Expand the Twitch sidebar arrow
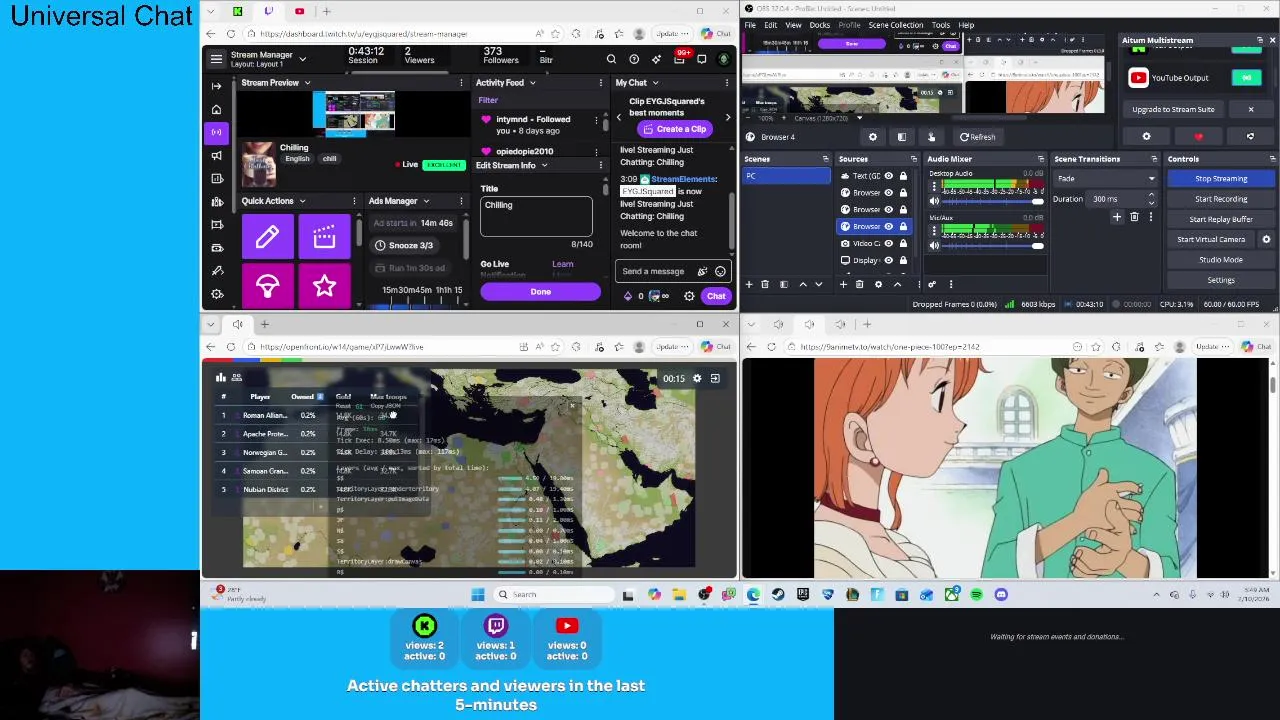The width and height of the screenshot is (1280, 720). 216,86
